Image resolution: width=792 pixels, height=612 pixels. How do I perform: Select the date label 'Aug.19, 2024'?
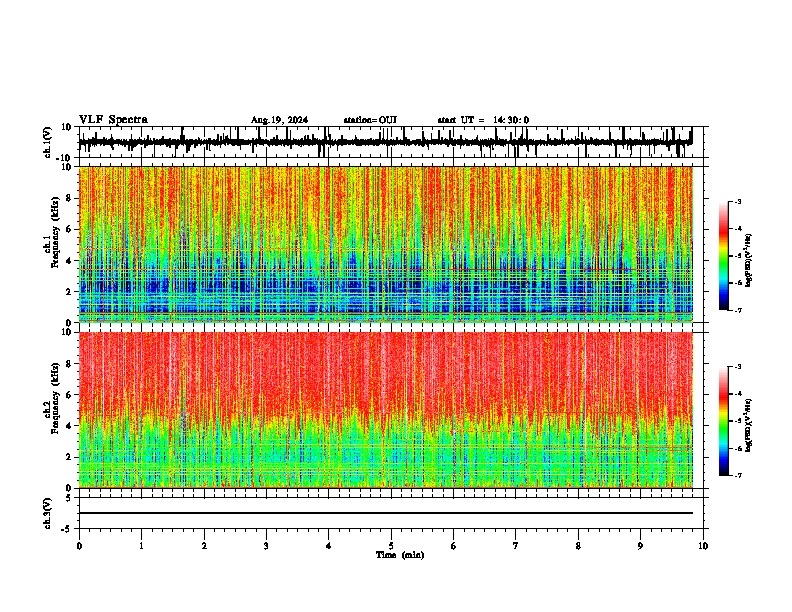[279, 120]
